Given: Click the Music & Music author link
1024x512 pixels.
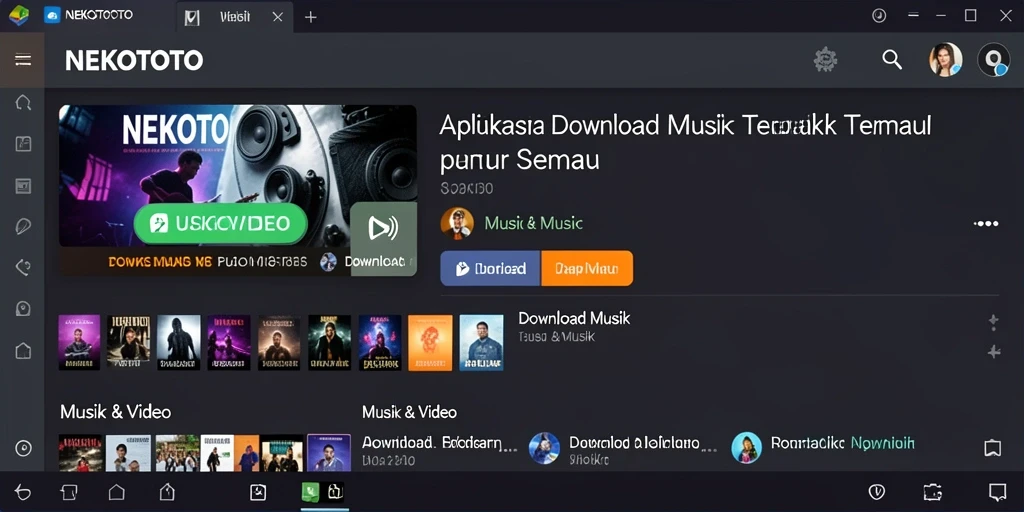Looking at the screenshot, I should pyautogui.click(x=534, y=223).
